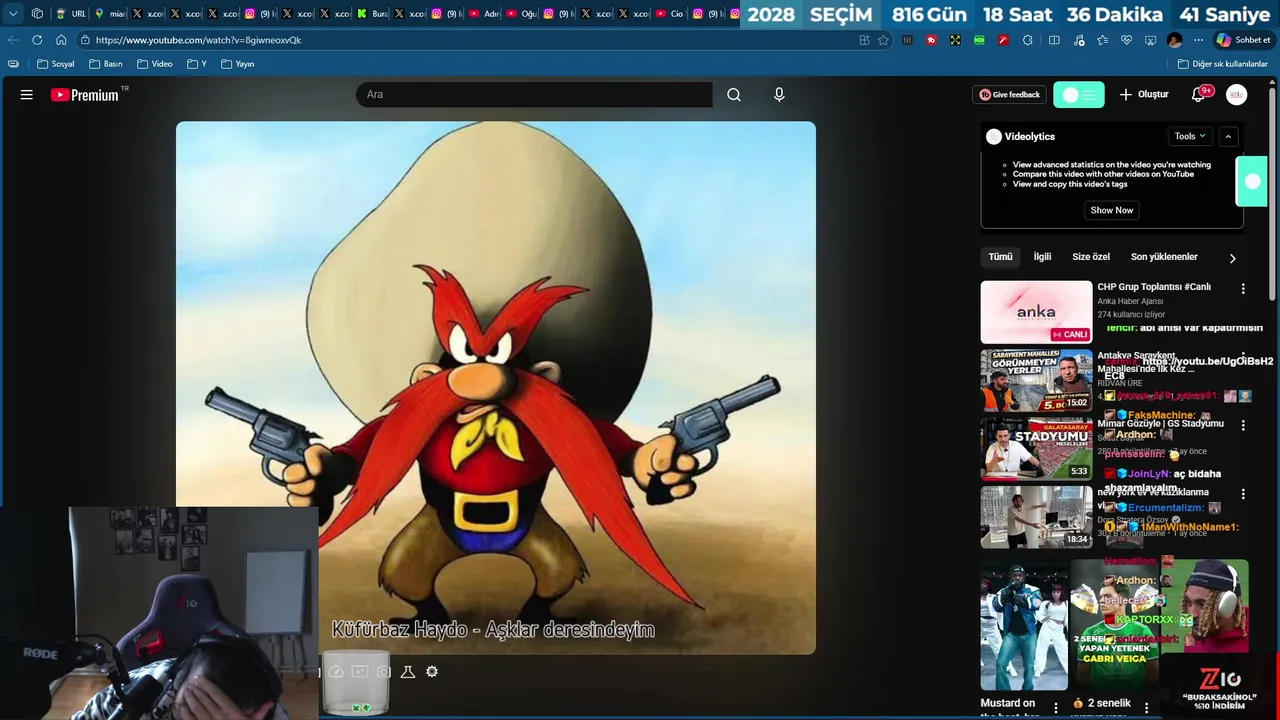Viewport: 1280px width, 720px height.
Task: Open split screen icon in browser toolbar
Action: click(x=1054, y=40)
